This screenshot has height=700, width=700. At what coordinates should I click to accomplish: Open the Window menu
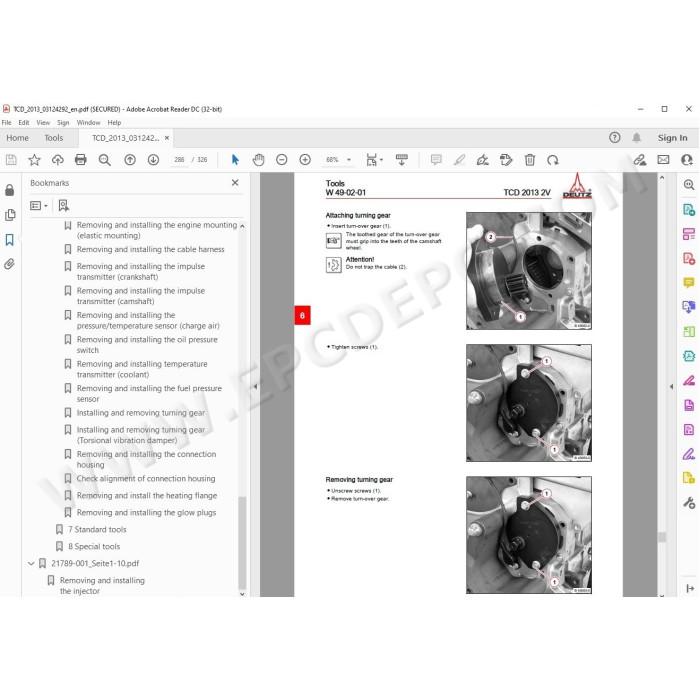[88, 122]
